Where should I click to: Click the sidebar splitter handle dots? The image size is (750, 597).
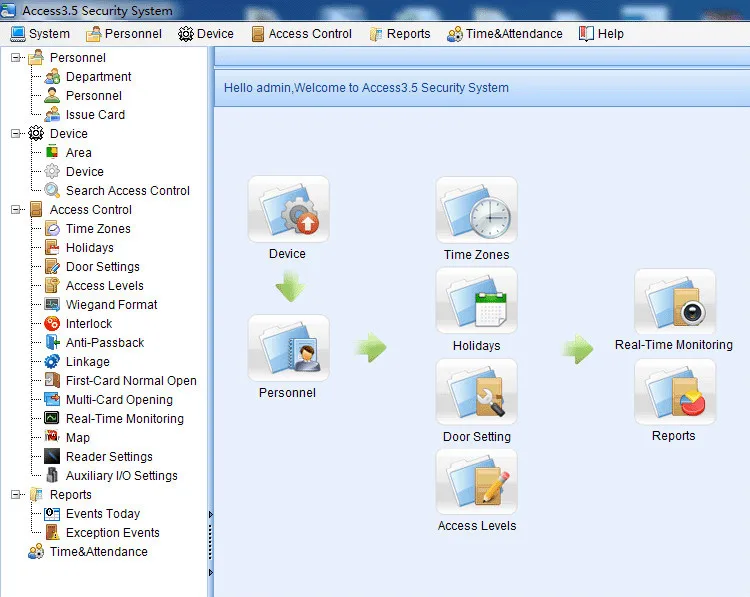pos(210,542)
